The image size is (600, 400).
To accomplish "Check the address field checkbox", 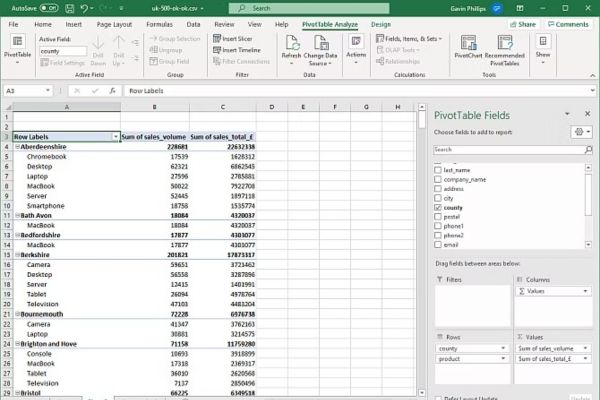I will (x=438, y=189).
